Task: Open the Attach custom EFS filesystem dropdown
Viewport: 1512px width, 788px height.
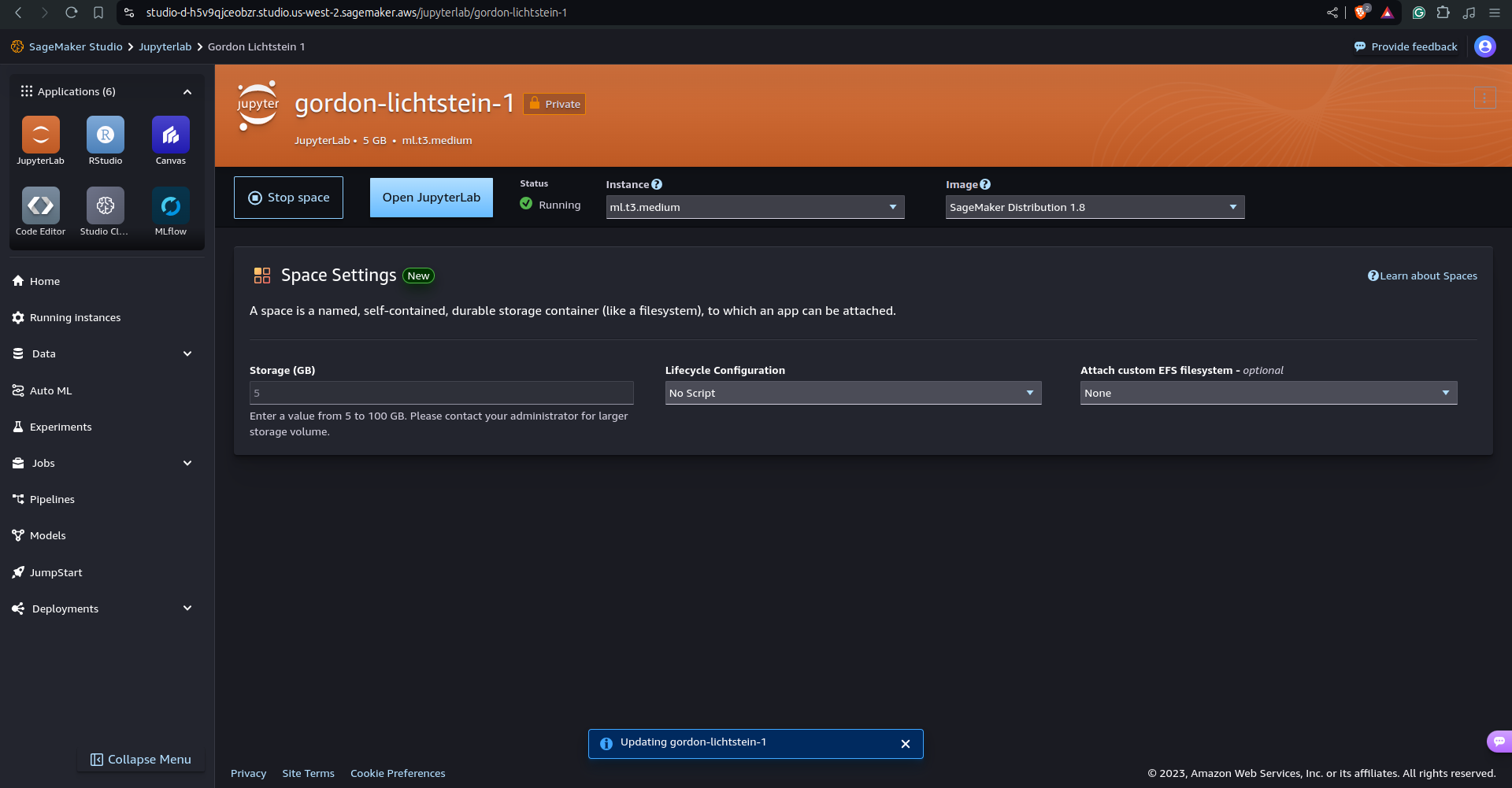Action: 1269,393
